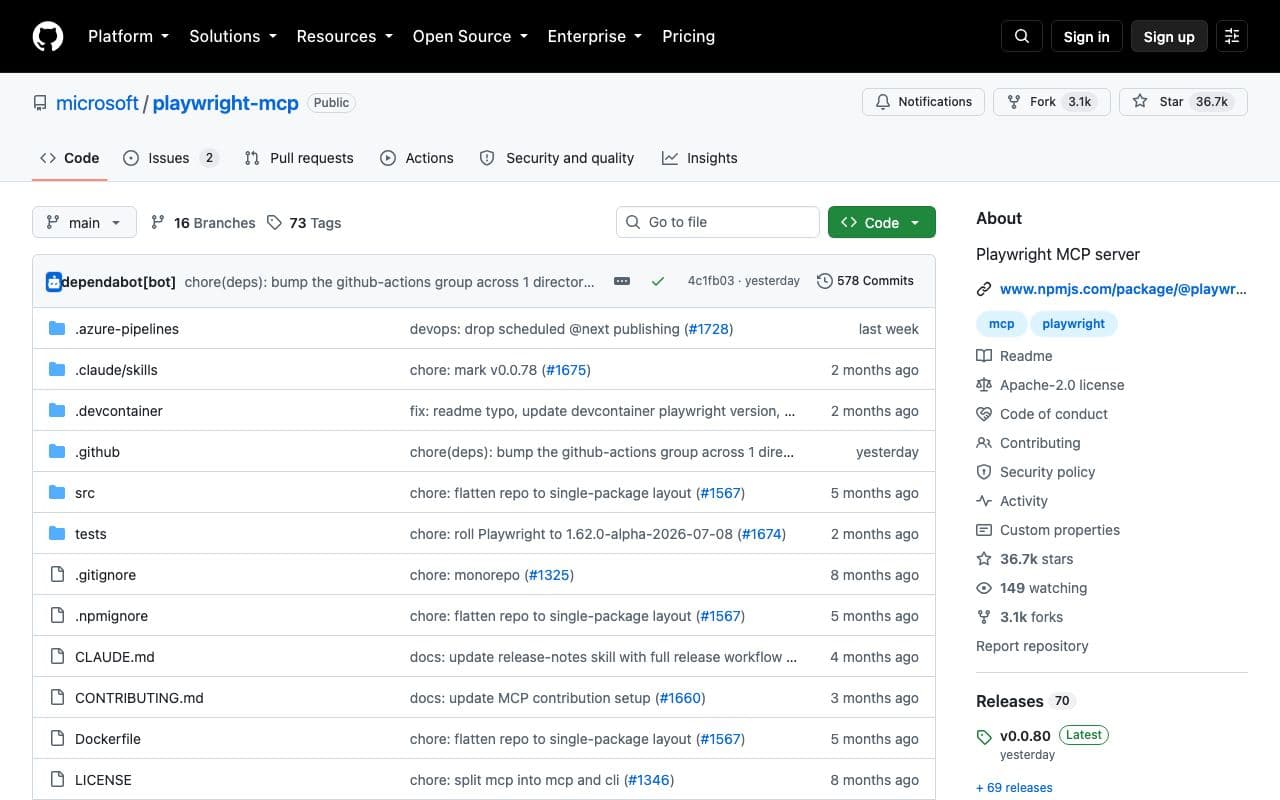
Task: Click the dependabot avatar icon
Action: click(x=53, y=282)
